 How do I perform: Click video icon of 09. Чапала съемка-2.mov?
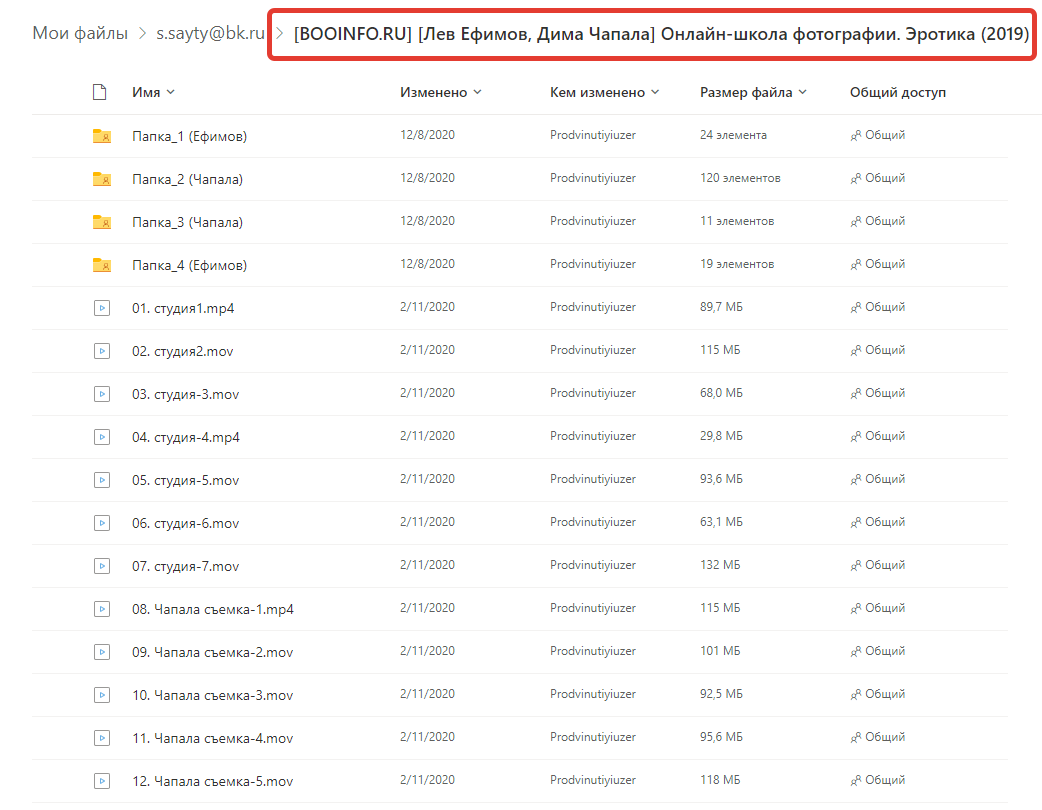click(102, 652)
